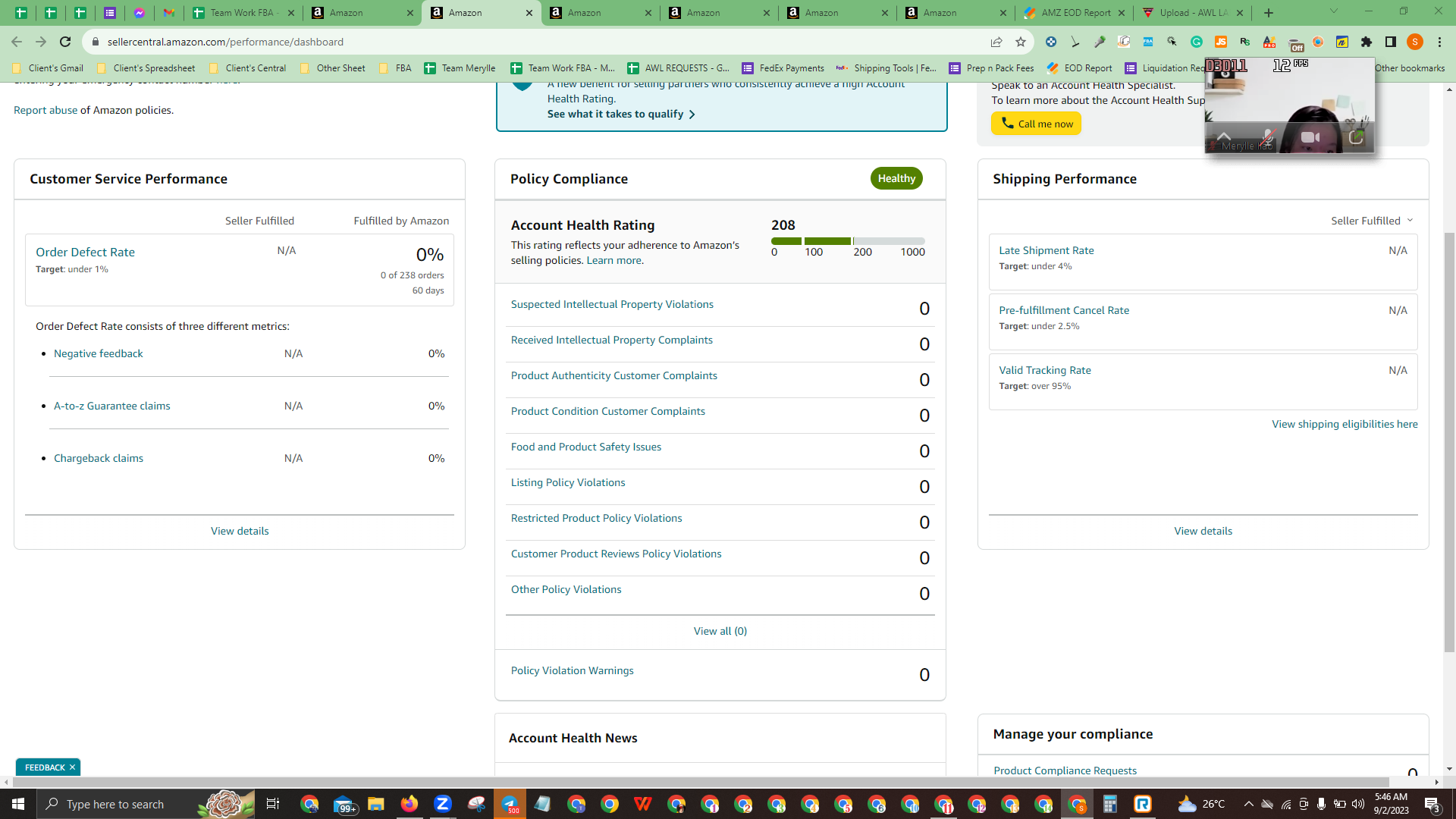Switch to the pinned Messenger tab
The image size is (1456, 819).
pos(140,13)
